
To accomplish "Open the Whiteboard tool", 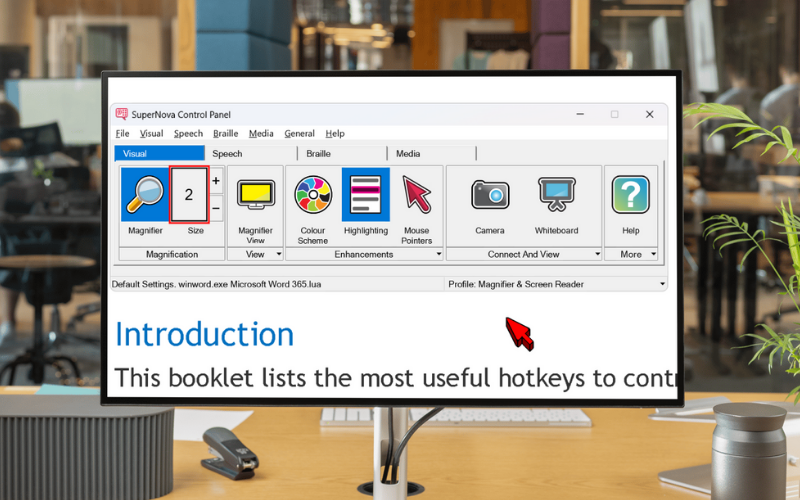I will (x=557, y=194).
